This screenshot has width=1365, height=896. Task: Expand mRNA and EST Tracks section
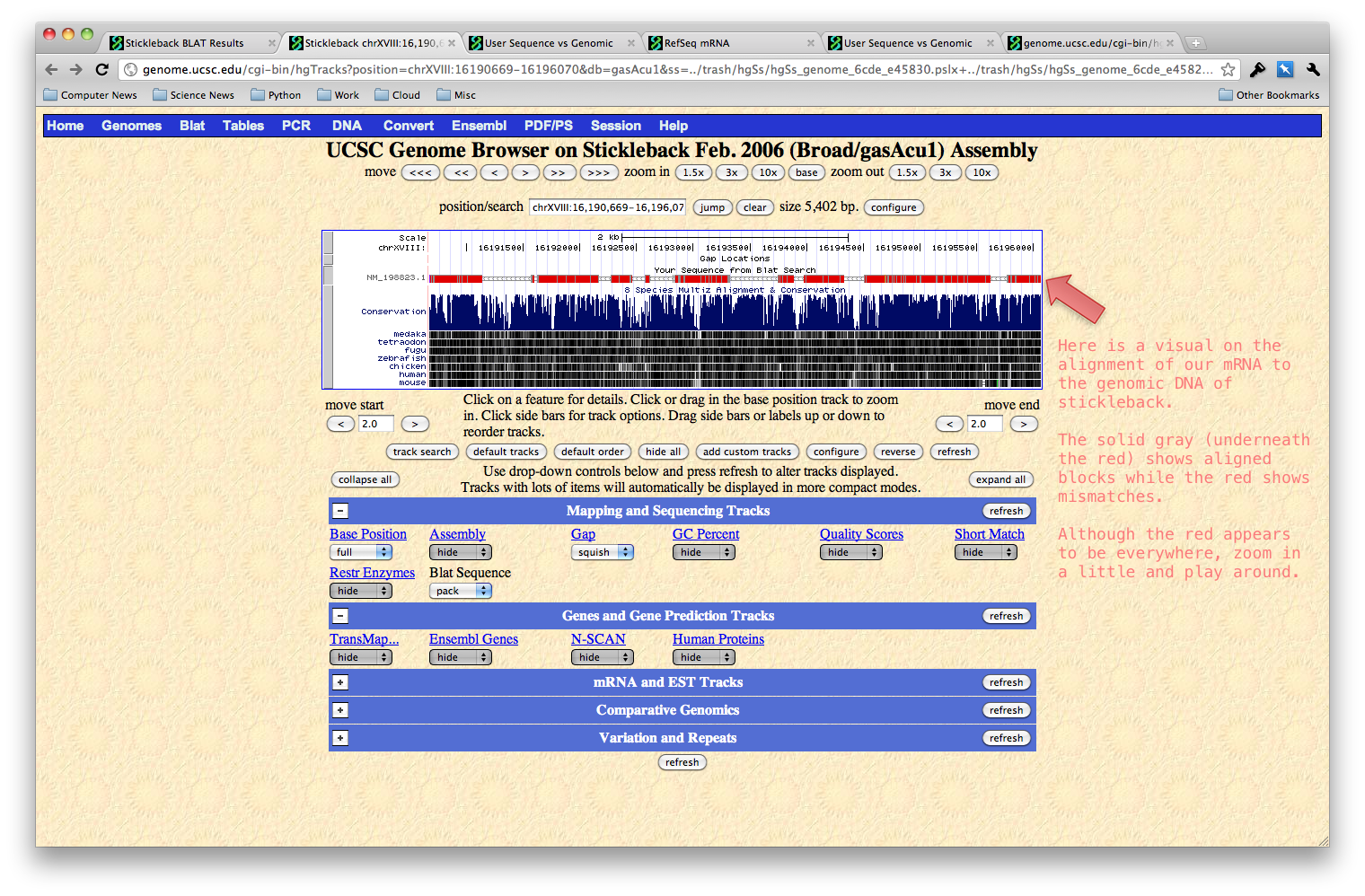(340, 682)
